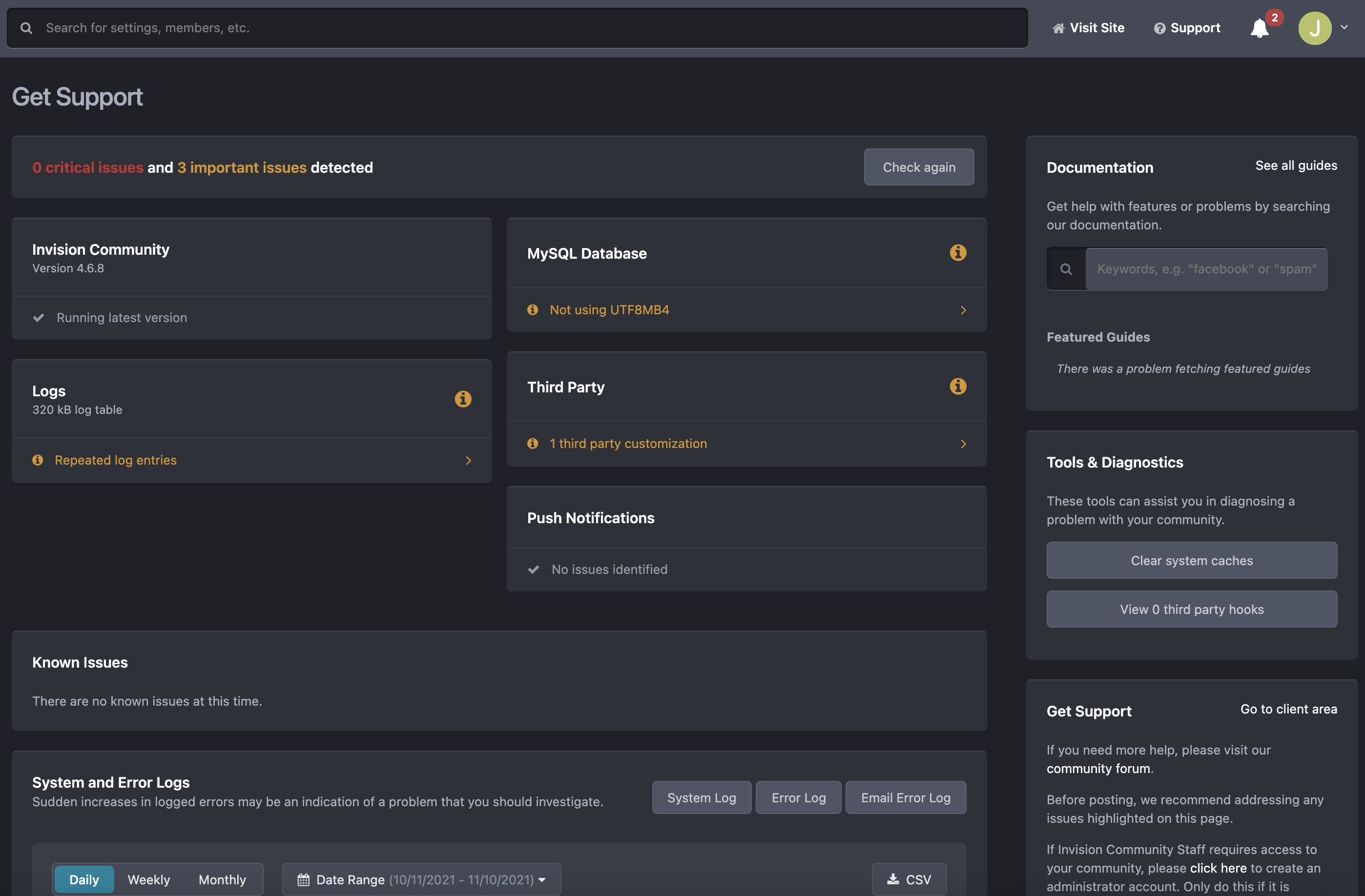Click the info icon beside Logs
The width and height of the screenshot is (1365, 896).
tap(463, 399)
